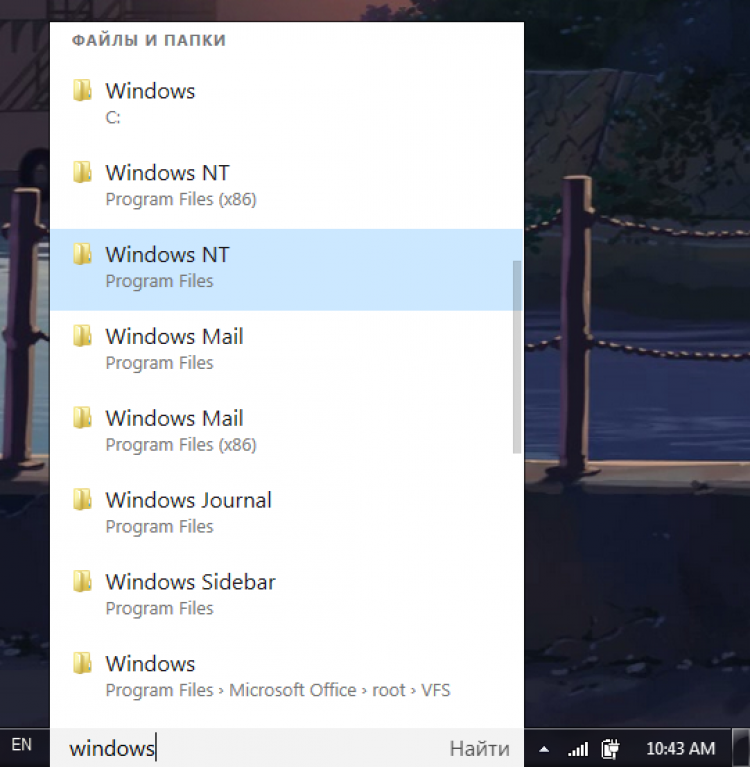Screen dimensions: 750x767
Task: Click folder icon of highlighted Windows NT
Action: point(82,254)
